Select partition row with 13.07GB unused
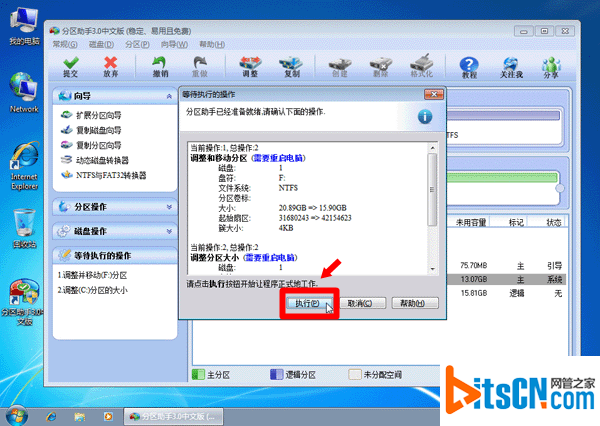This screenshot has height=426, width=600. 507,279
